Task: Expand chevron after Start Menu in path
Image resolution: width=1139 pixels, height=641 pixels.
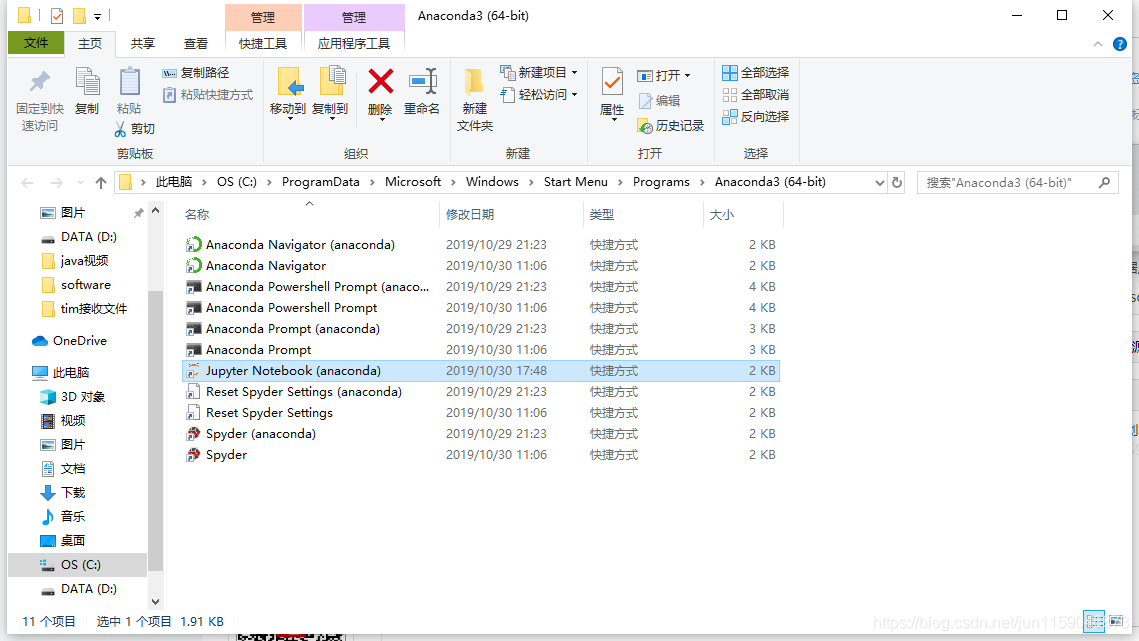Action: tap(620, 182)
